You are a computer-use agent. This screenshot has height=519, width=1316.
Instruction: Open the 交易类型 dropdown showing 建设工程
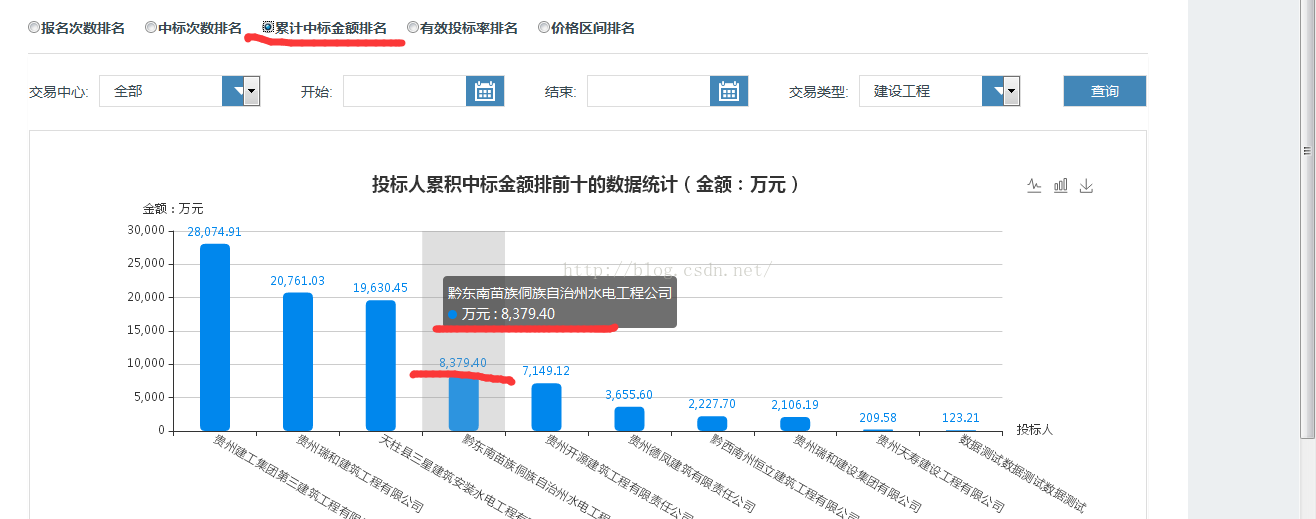click(939, 91)
